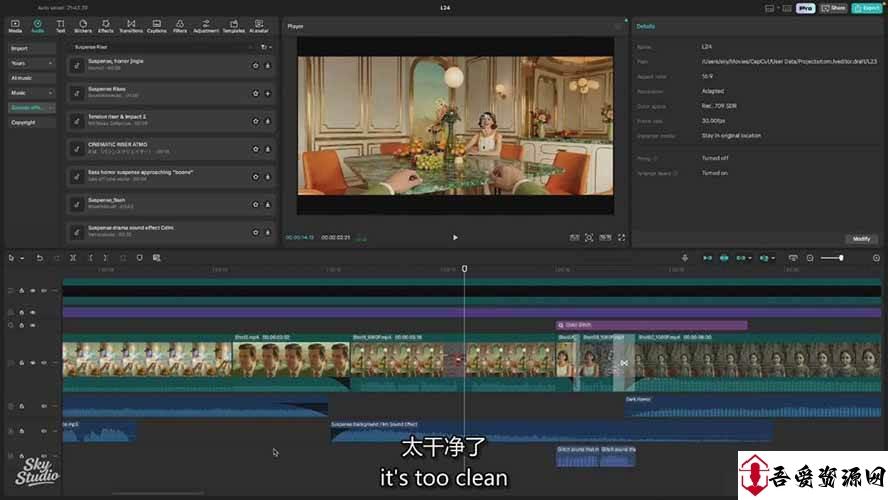Mute the first blue audio track
The image size is (888, 500).
pos(44,406)
